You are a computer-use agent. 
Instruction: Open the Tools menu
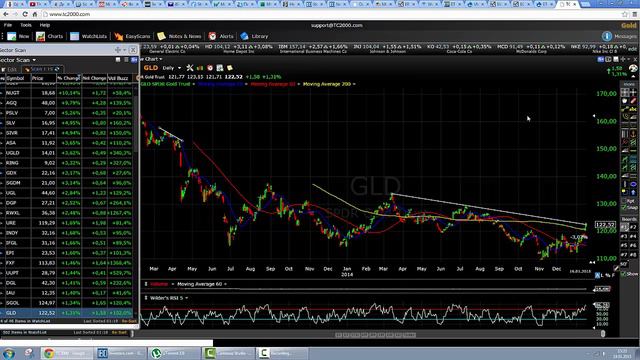[x=26, y=25]
